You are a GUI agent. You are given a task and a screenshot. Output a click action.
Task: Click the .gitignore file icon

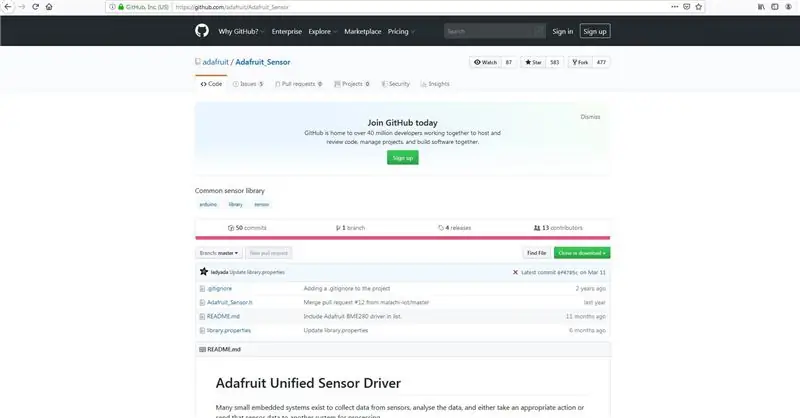pos(202,288)
